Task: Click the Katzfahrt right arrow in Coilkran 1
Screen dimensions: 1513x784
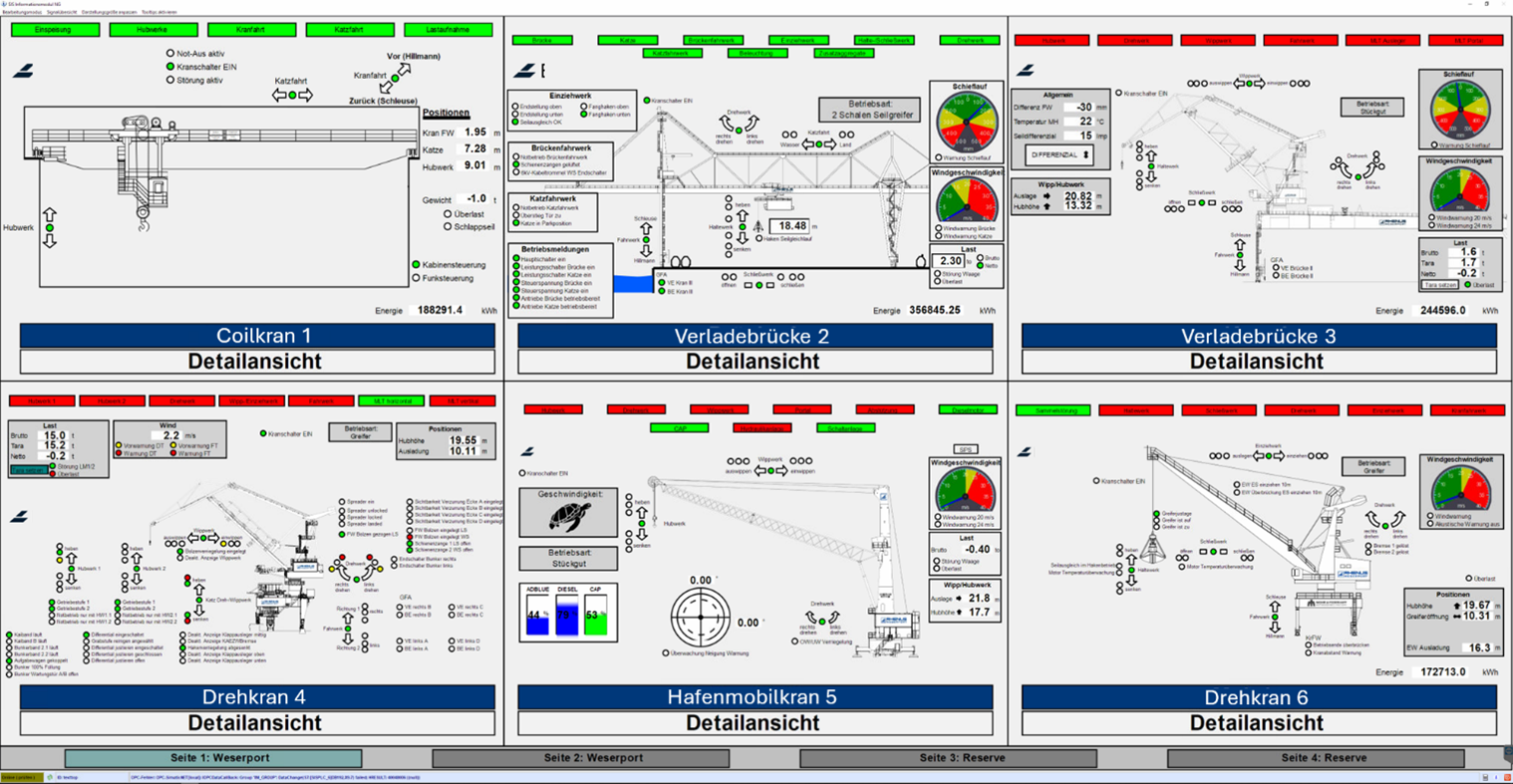Action: [x=305, y=95]
